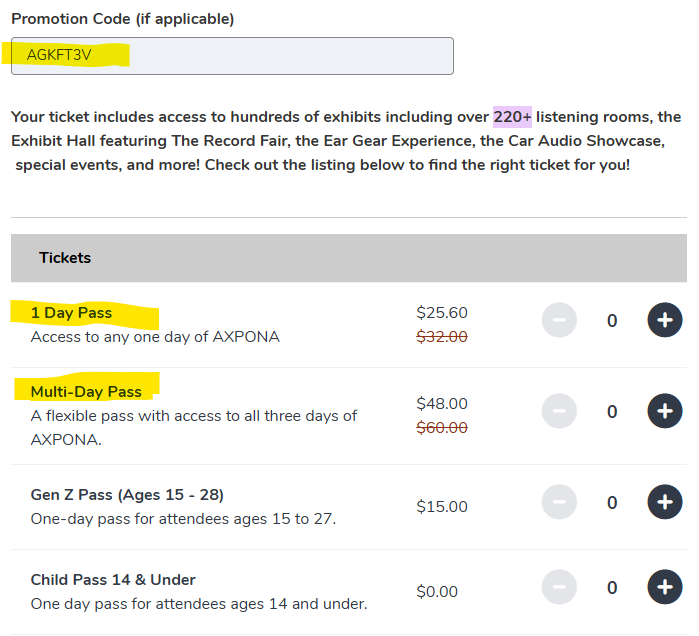
Task: Decrease 1 Day Pass quantity with minus
Action: click(x=559, y=320)
